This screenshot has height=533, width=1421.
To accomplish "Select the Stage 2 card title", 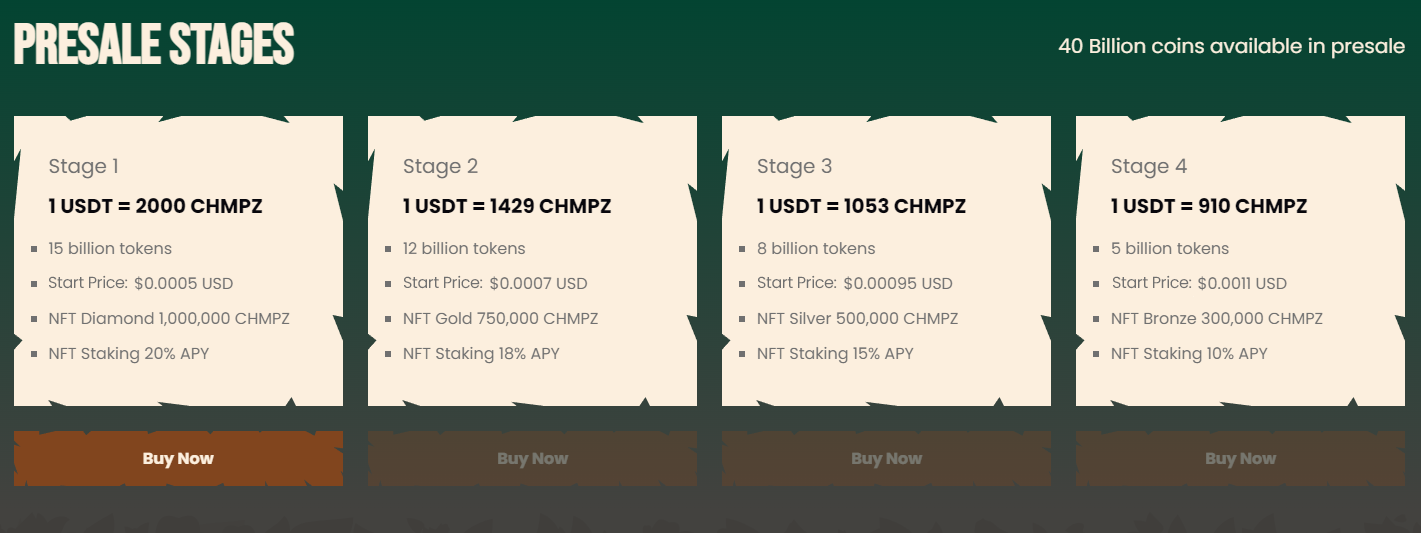I will (x=440, y=166).
